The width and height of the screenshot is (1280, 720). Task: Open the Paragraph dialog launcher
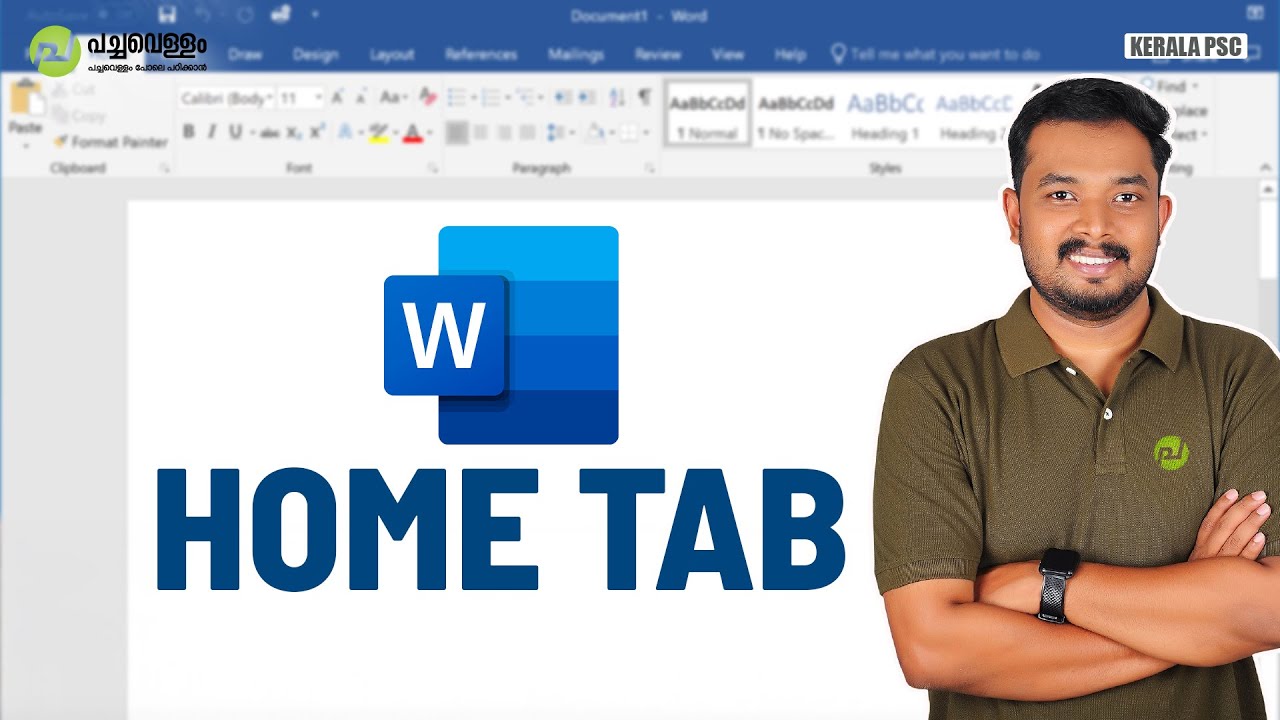click(649, 169)
